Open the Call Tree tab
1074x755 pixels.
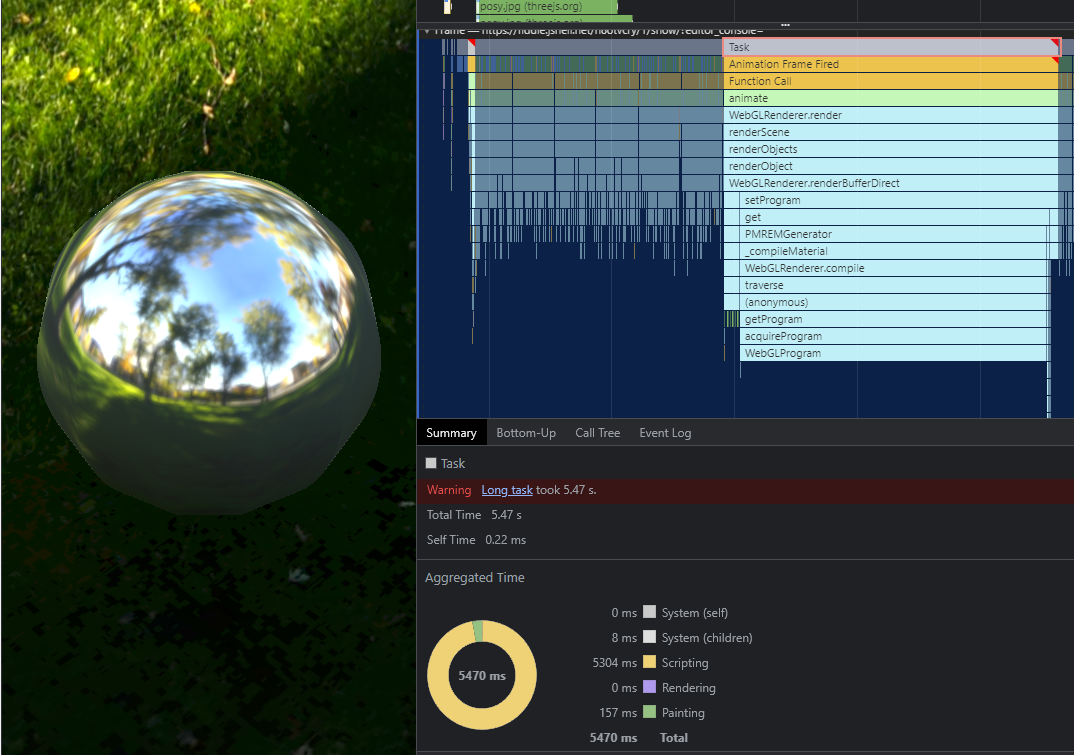click(x=597, y=433)
